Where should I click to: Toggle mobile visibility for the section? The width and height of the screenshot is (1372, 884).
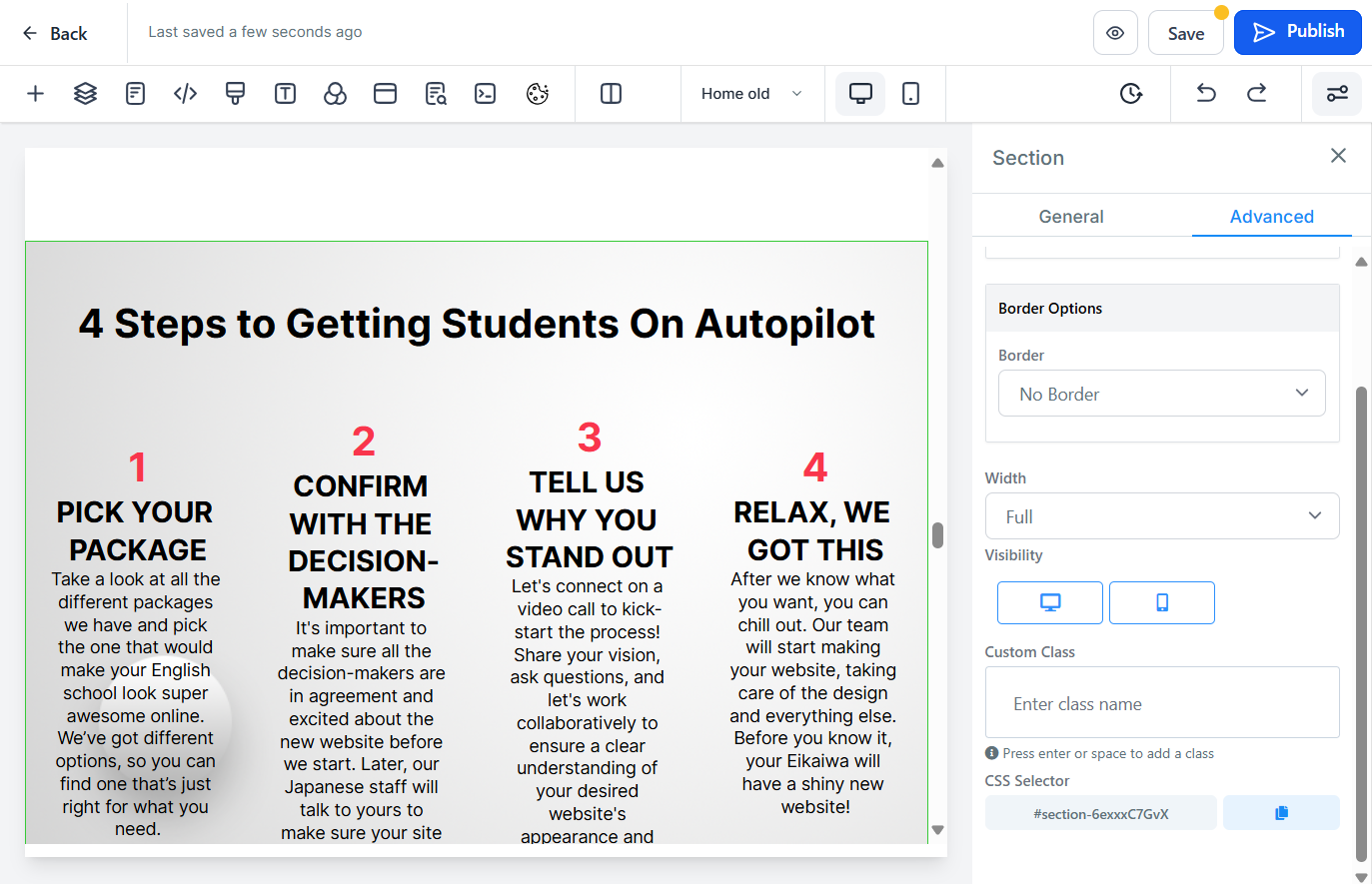tap(1162, 602)
